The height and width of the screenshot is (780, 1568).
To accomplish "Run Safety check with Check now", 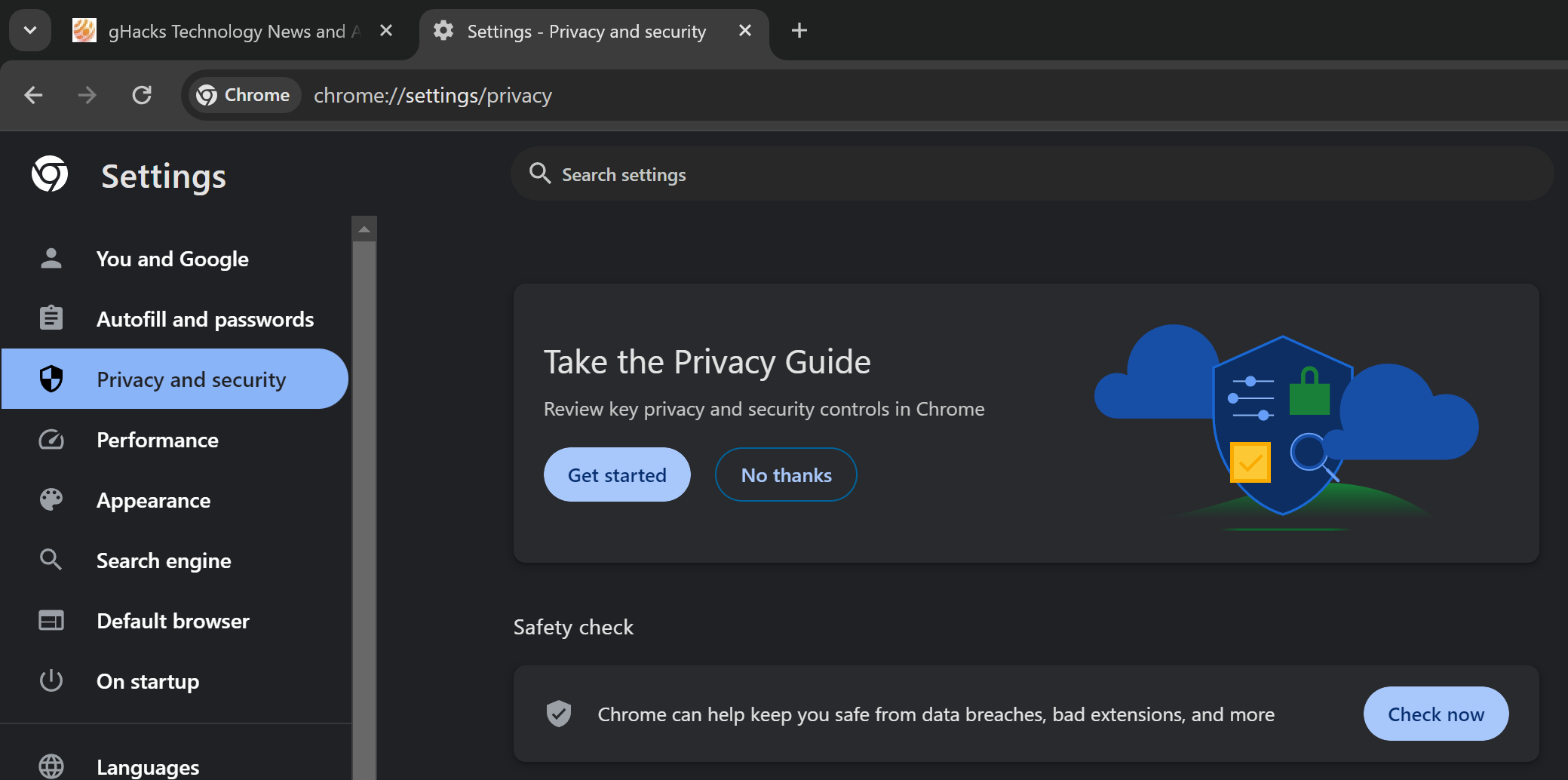I will (1436, 714).
